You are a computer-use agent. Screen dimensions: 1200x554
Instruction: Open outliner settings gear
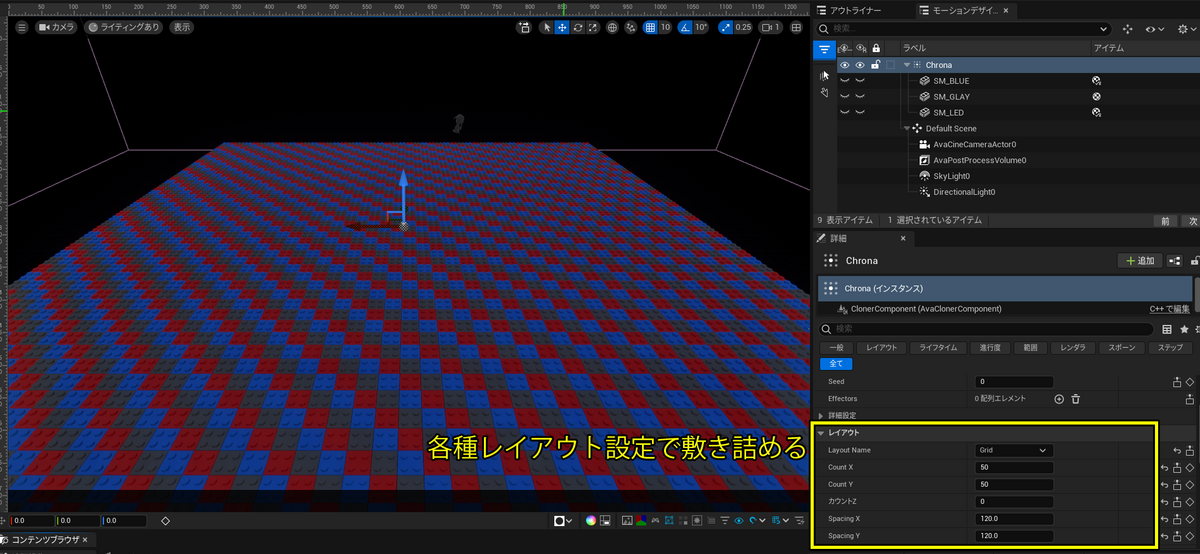point(1187,29)
